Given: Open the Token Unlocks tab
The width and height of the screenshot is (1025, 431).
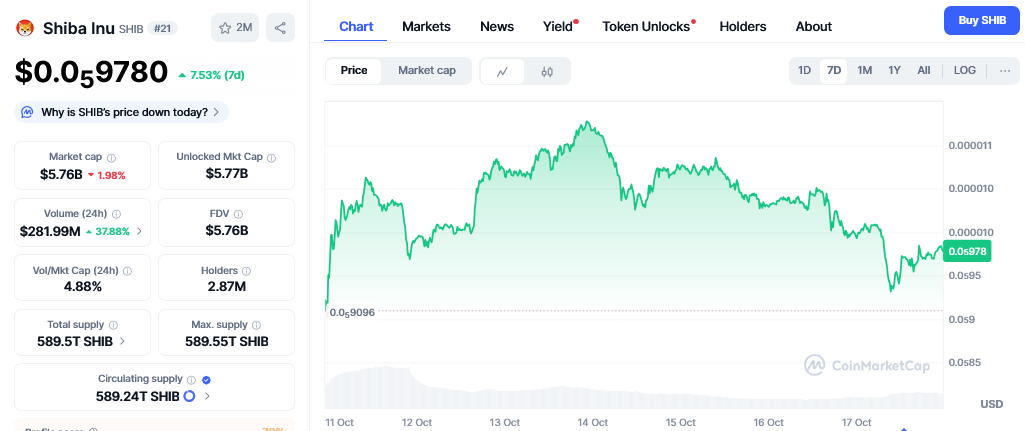Looking at the screenshot, I should 646,27.
